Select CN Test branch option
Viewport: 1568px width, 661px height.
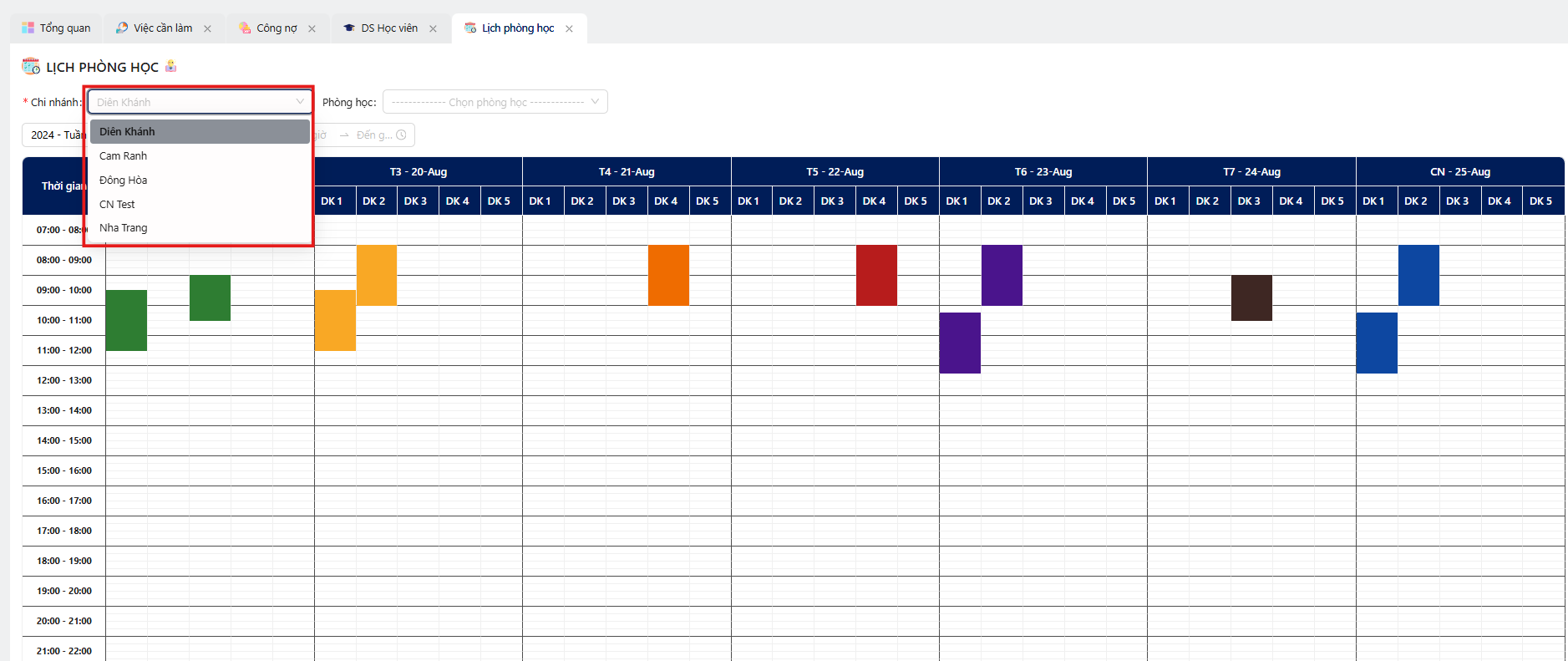coord(200,204)
